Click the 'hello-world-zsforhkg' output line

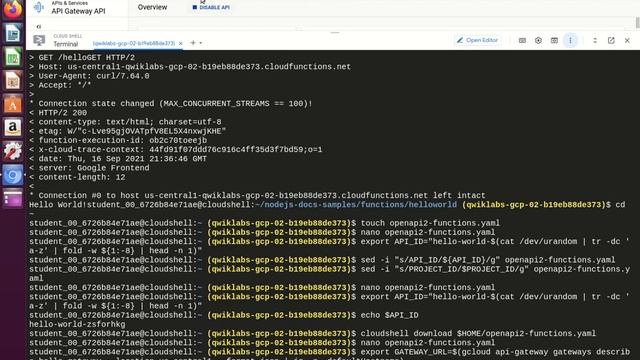[77, 324]
